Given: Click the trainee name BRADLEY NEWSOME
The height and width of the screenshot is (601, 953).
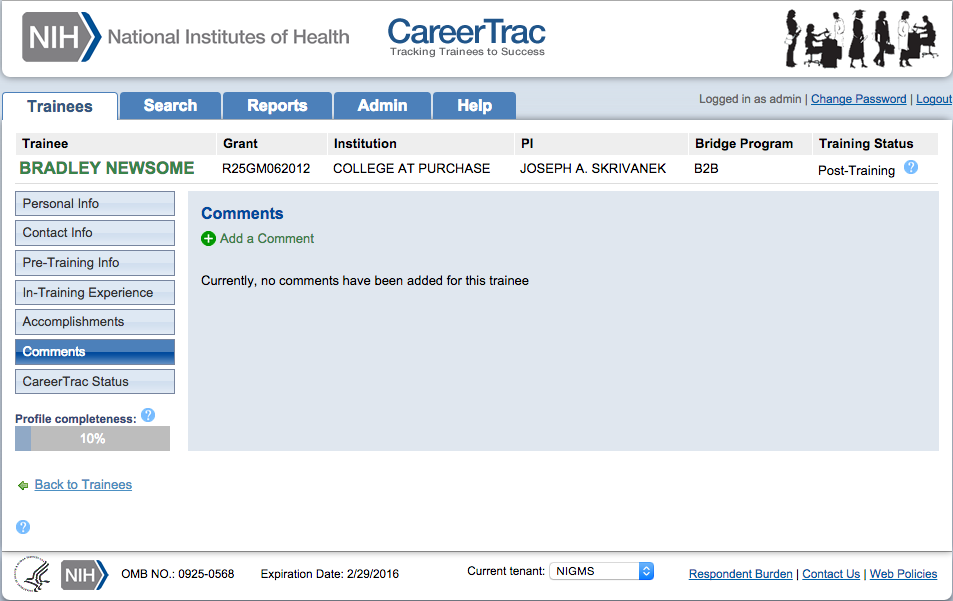Looking at the screenshot, I should tap(107, 168).
